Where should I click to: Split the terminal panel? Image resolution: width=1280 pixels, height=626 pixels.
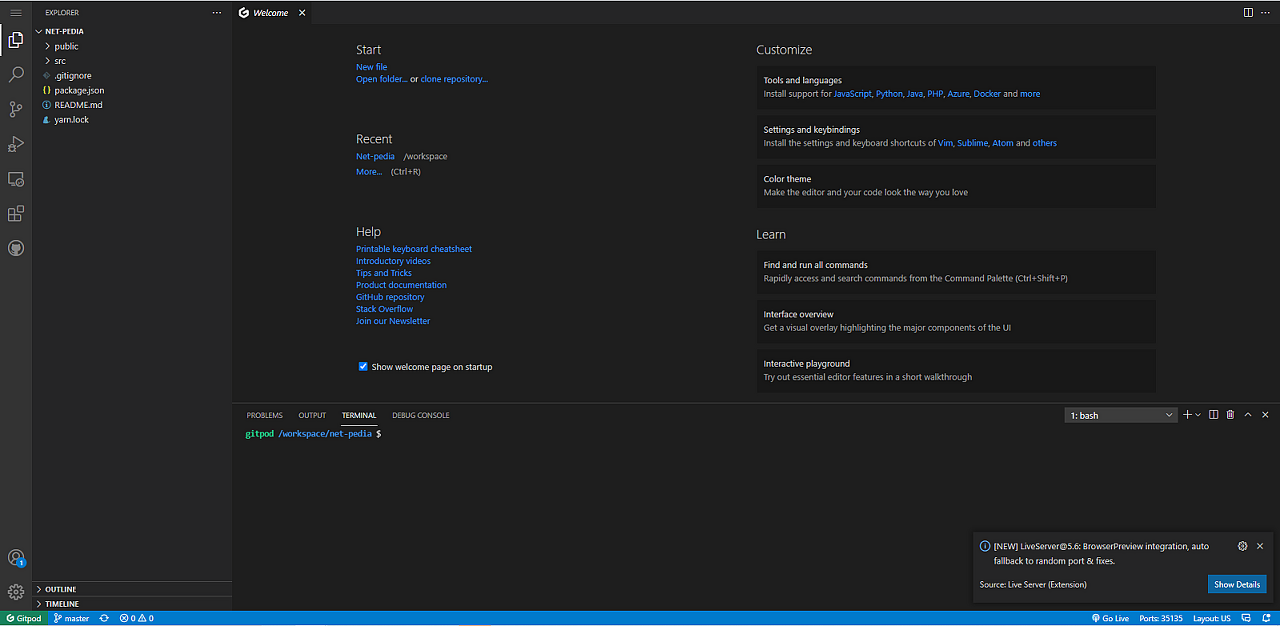click(x=1213, y=414)
